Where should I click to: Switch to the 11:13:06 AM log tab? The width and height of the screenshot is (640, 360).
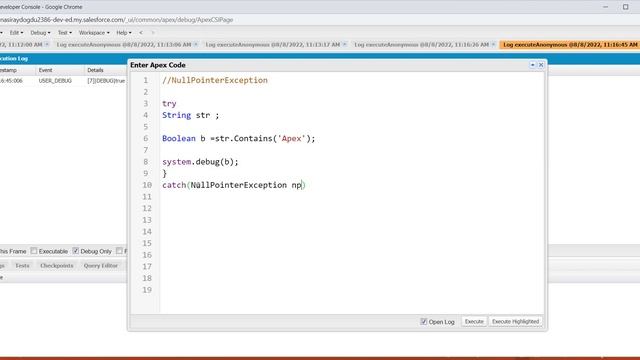[124, 44]
